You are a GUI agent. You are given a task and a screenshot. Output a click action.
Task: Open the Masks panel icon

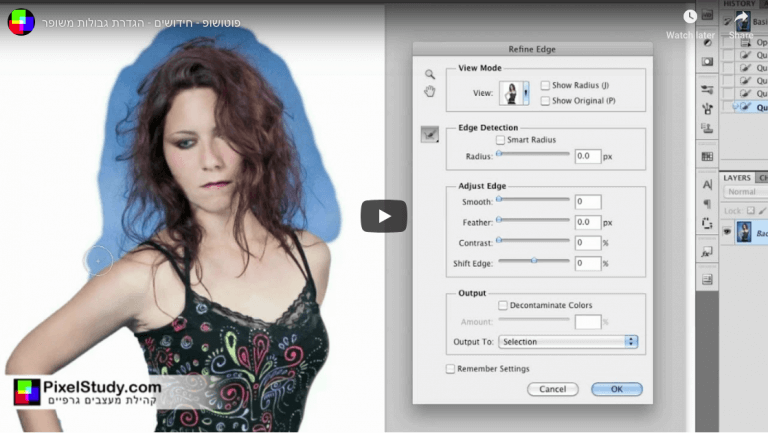tap(707, 61)
